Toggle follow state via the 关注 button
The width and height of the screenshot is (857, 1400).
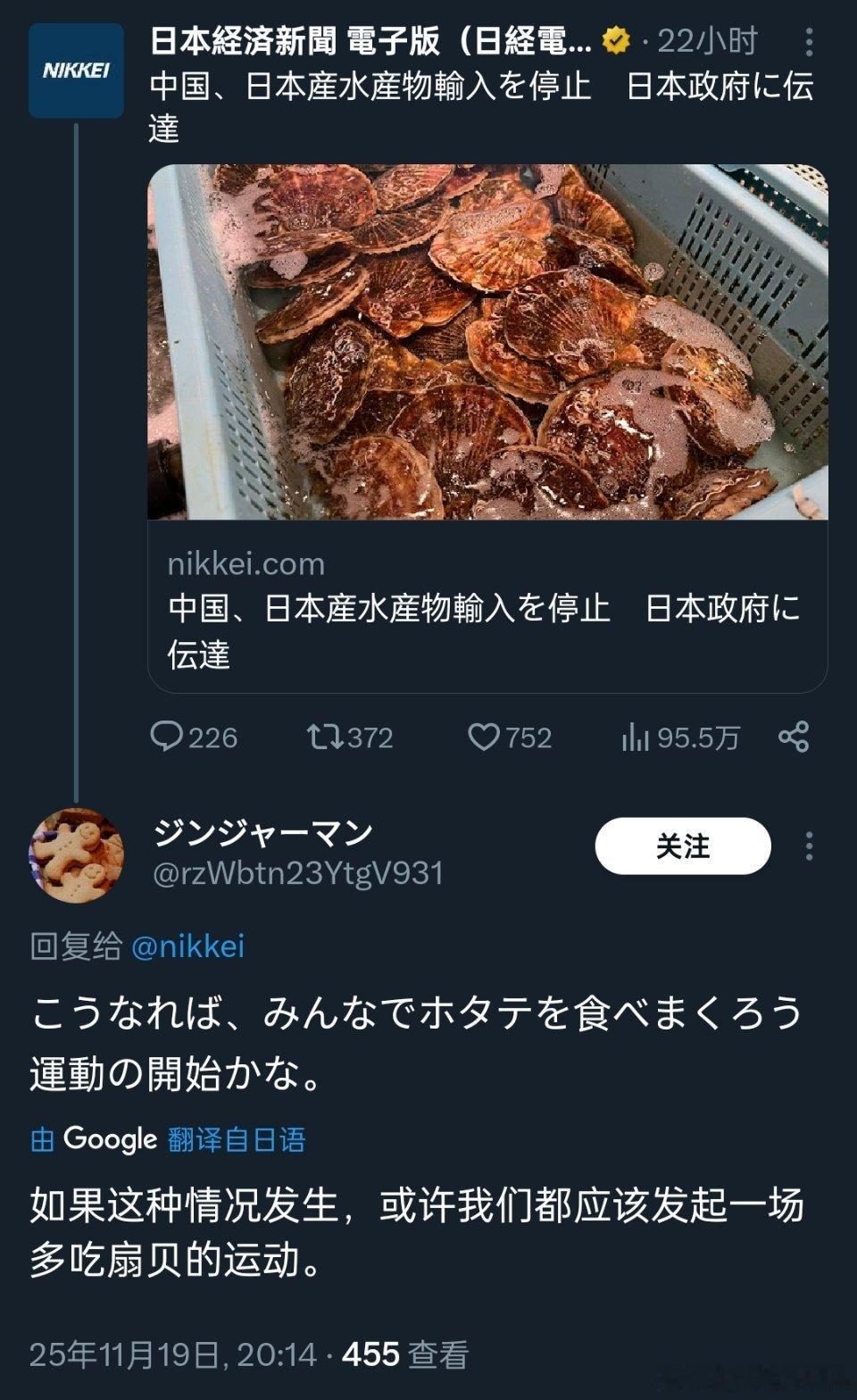(x=683, y=846)
